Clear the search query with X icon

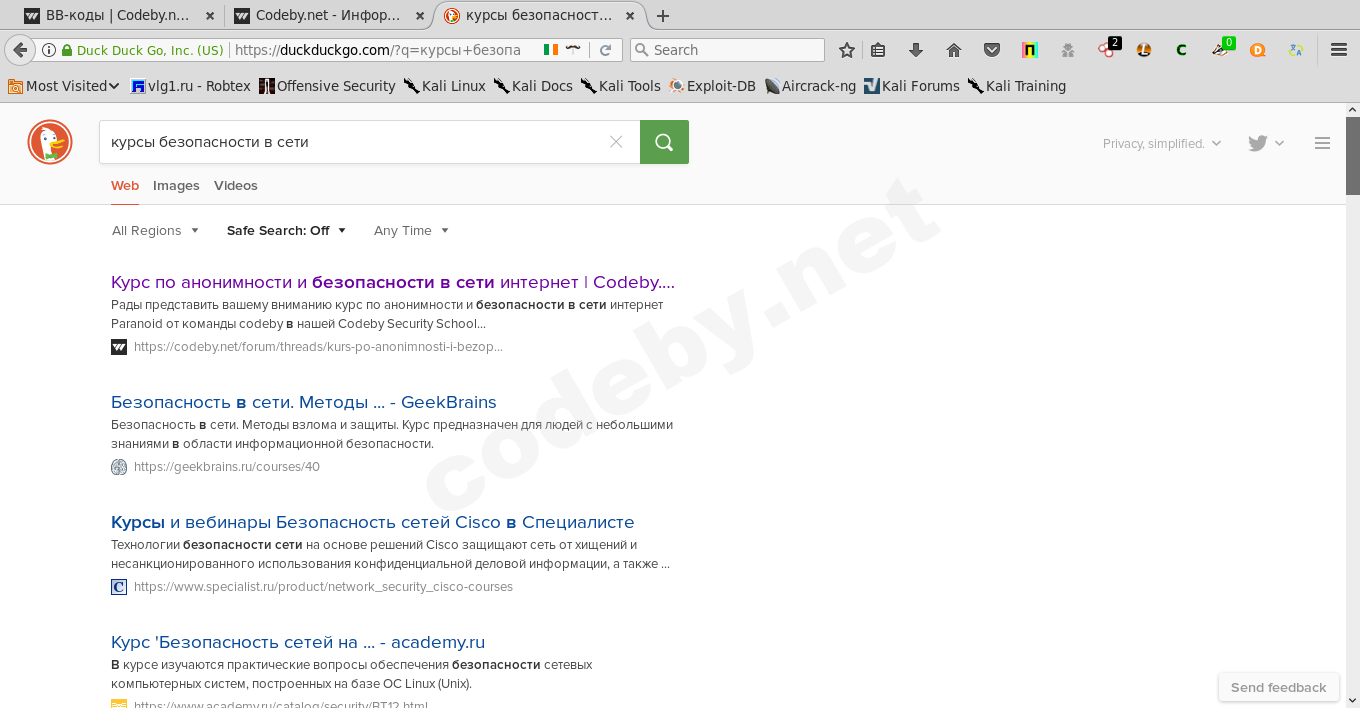point(616,142)
